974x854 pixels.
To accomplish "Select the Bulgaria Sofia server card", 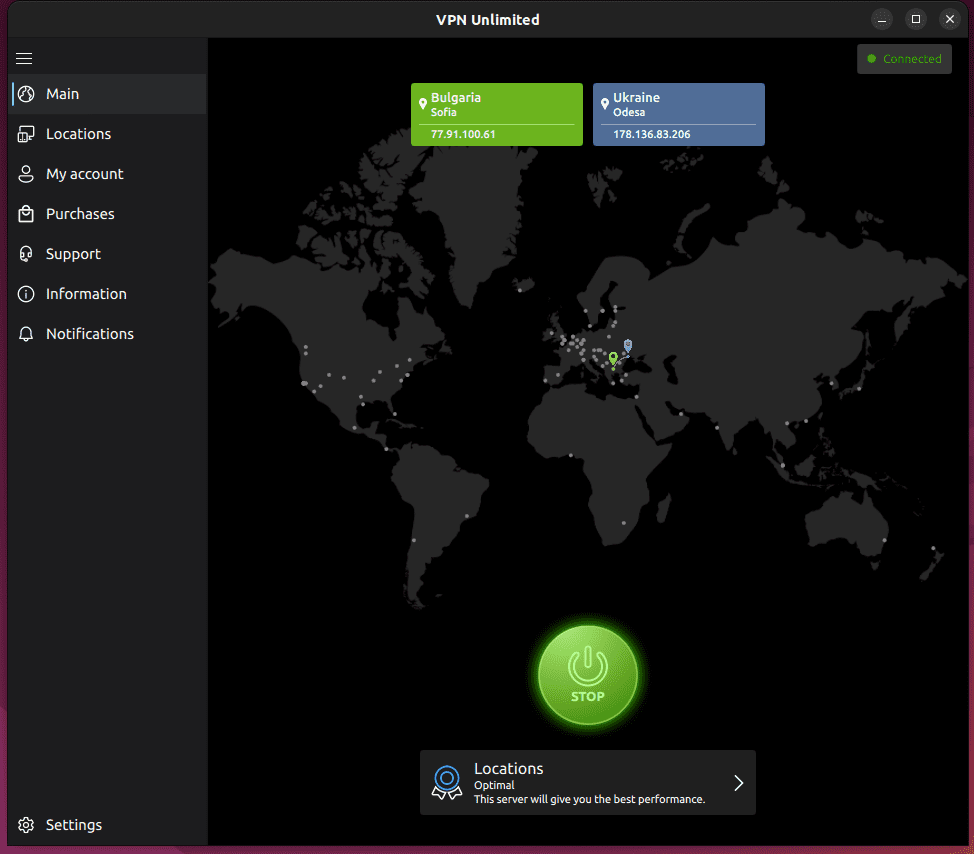I will (x=496, y=114).
